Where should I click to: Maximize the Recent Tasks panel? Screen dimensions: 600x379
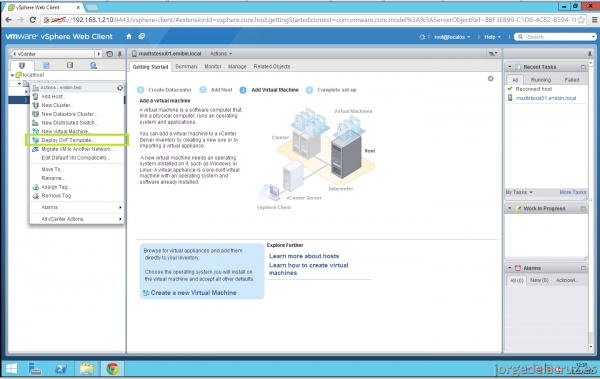click(x=583, y=67)
